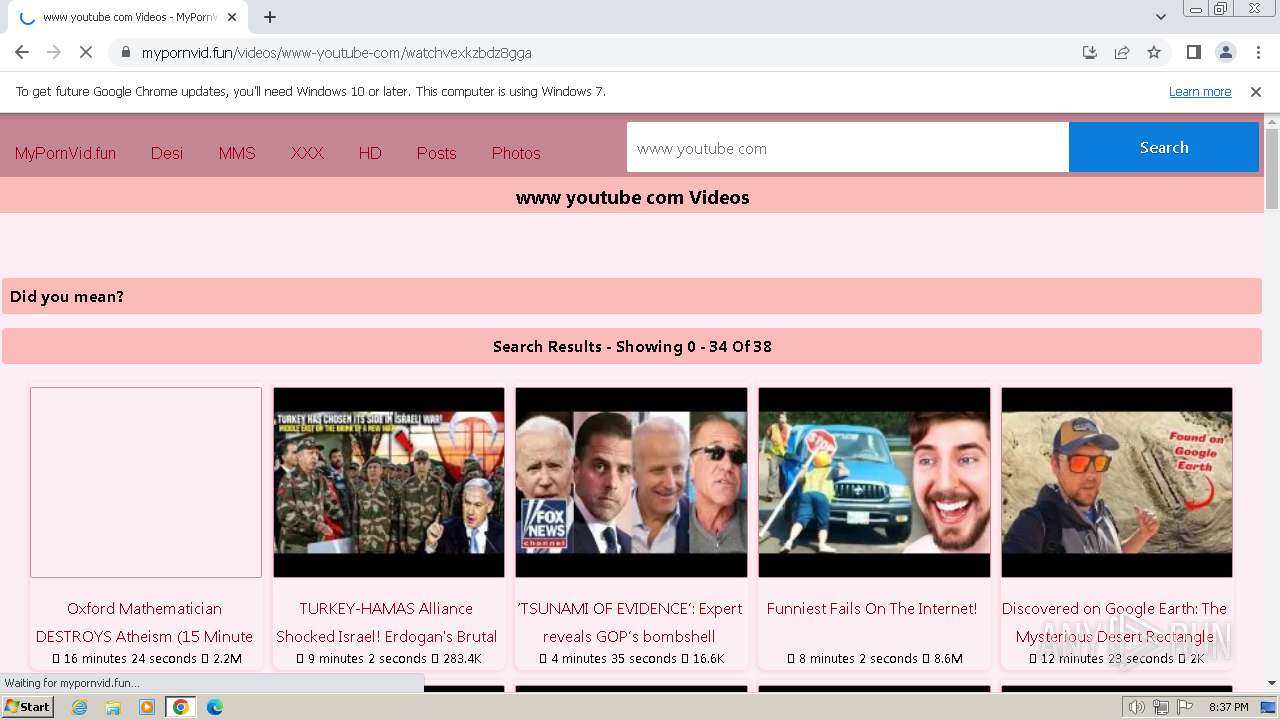
Task: Launch Internet Explorer from taskbar
Action: tap(79, 707)
